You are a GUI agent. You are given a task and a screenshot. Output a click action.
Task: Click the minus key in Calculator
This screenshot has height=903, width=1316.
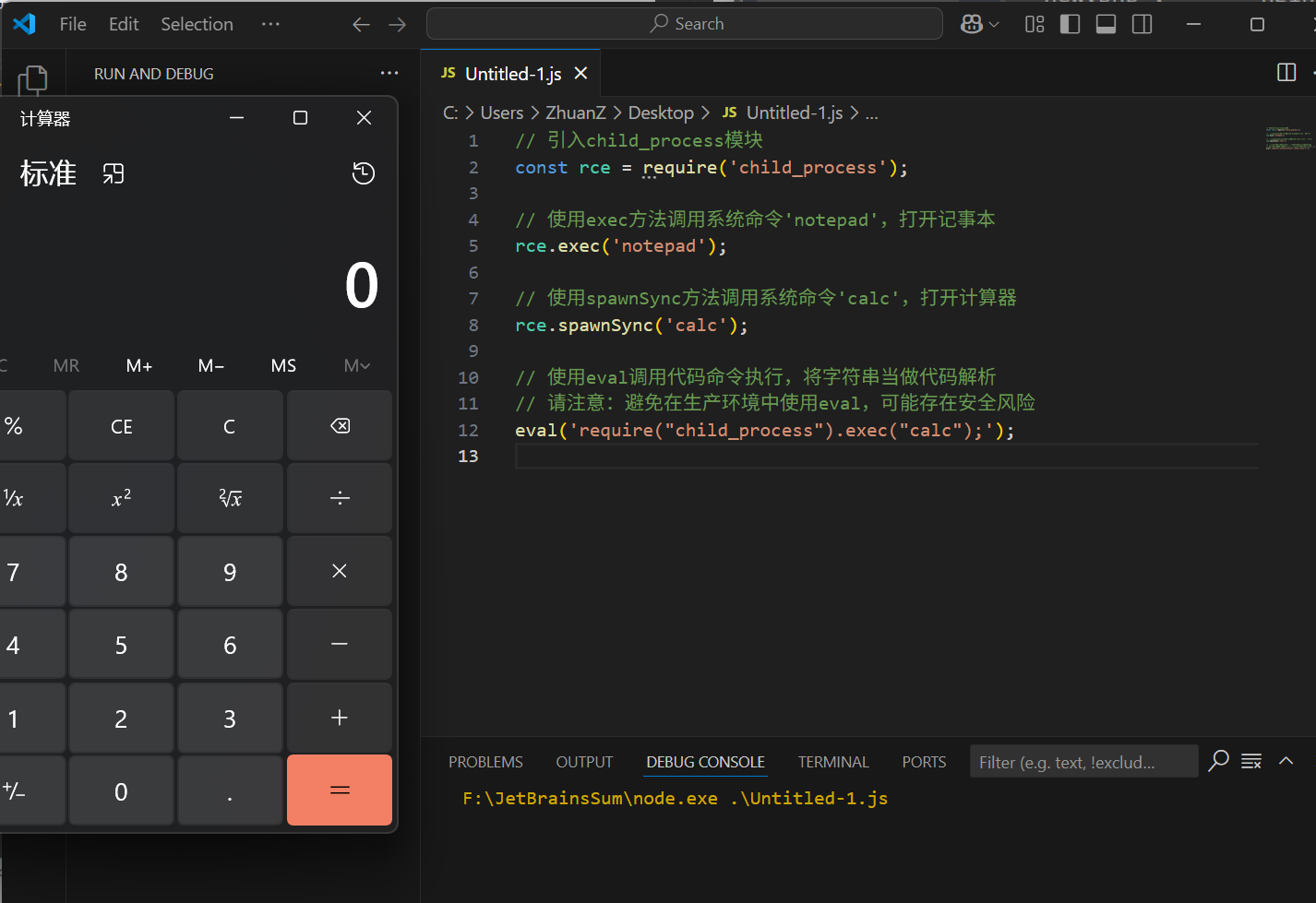tap(340, 645)
